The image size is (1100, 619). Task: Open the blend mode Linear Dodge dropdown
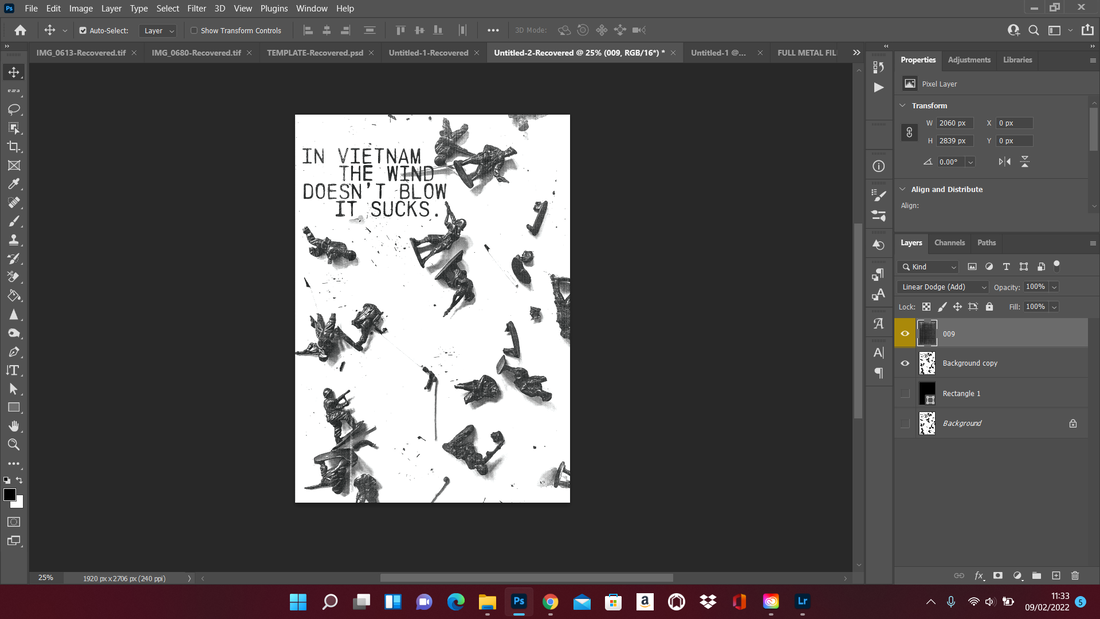(x=943, y=287)
